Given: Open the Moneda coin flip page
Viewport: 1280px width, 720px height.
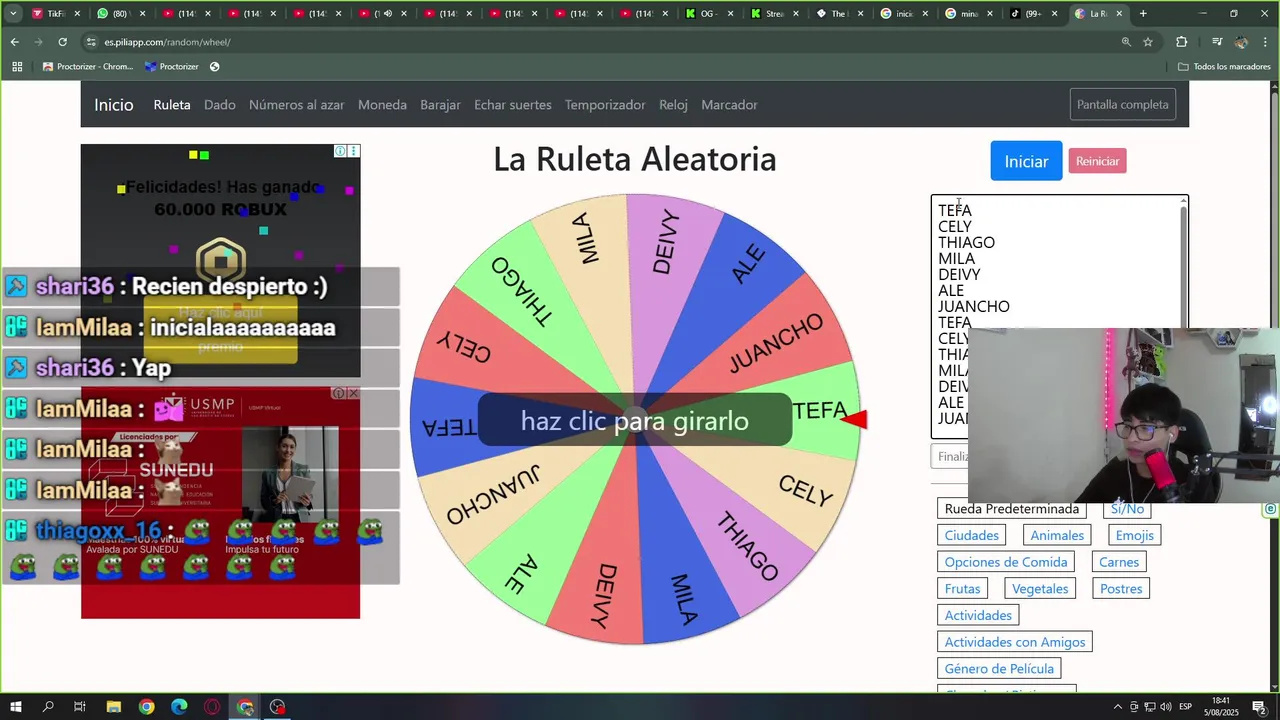Looking at the screenshot, I should tap(382, 105).
